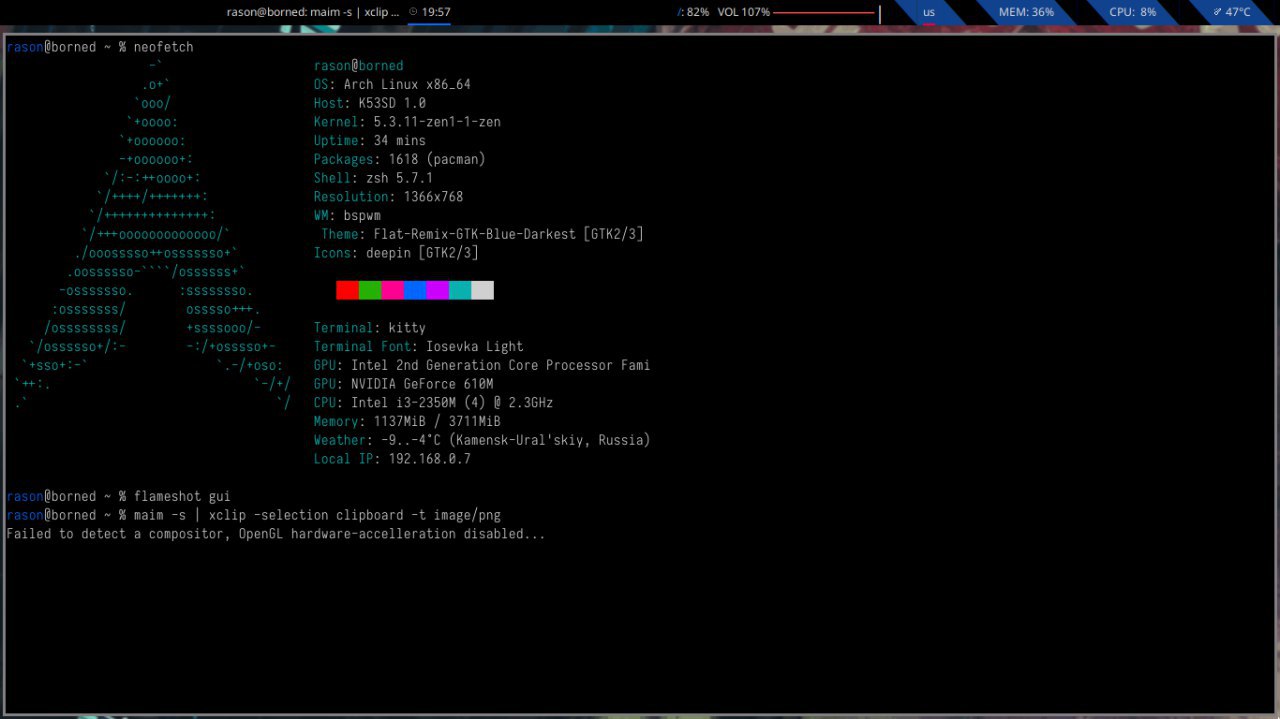Click the CPU: 8% module

coord(1133,12)
